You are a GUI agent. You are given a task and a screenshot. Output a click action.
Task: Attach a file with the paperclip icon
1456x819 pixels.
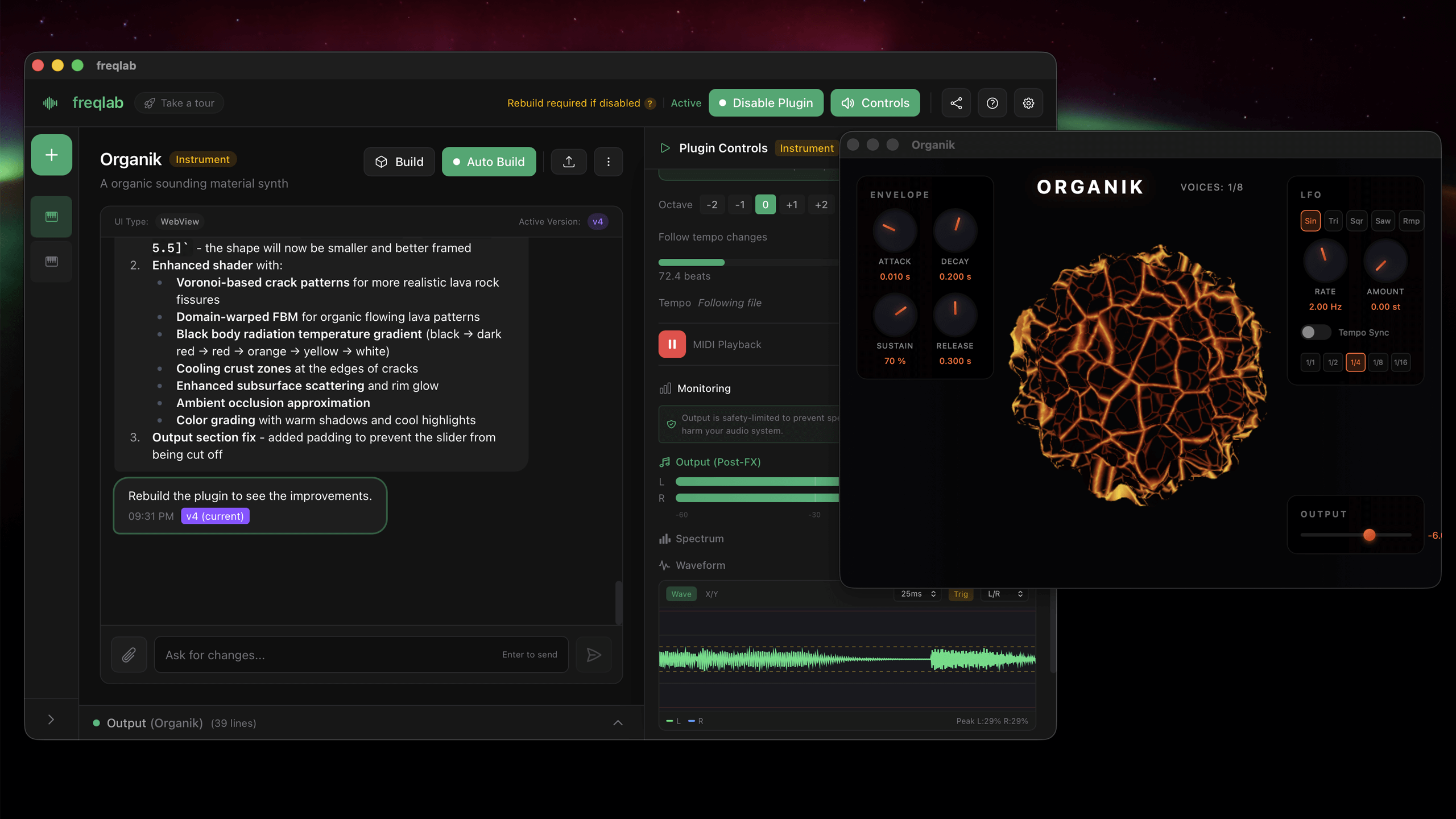pos(129,655)
